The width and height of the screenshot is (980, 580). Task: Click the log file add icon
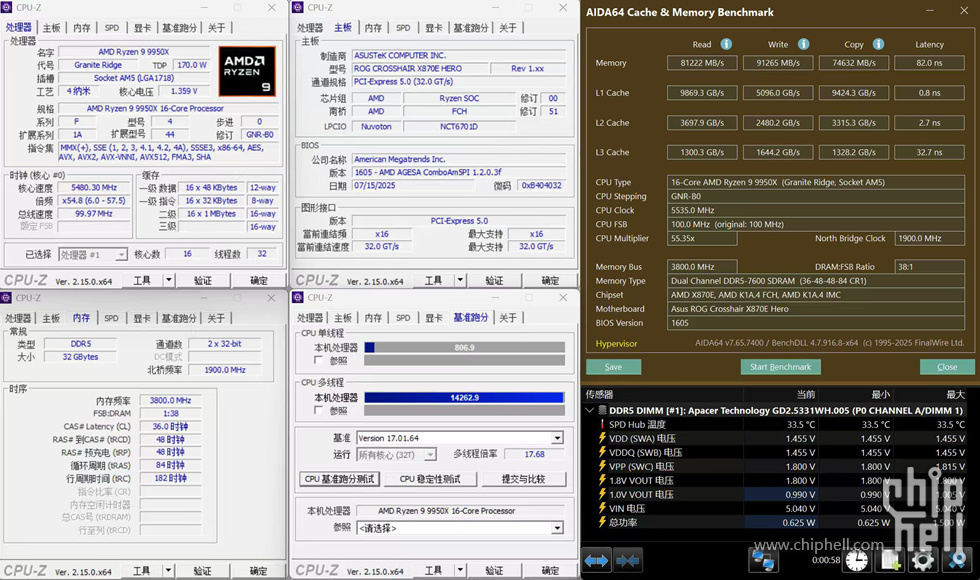coord(889,560)
